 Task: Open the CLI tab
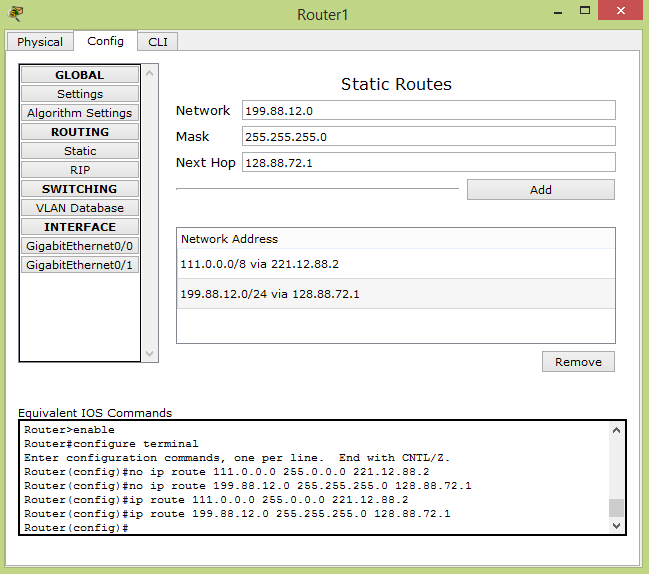[x=158, y=42]
